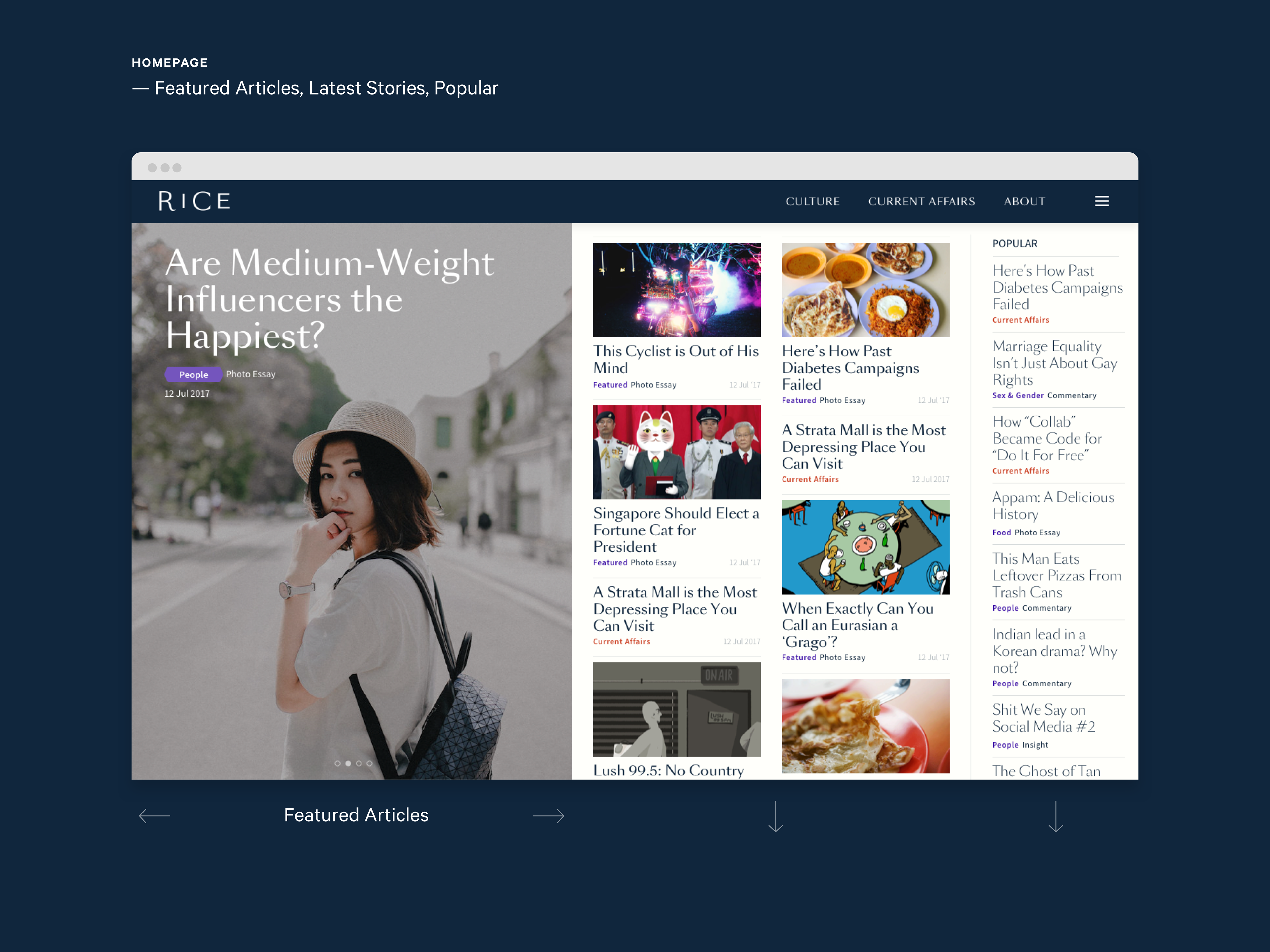Open the ON AIR radio illustration thumbnail
Image resolution: width=1270 pixels, height=952 pixels.
[x=676, y=709]
